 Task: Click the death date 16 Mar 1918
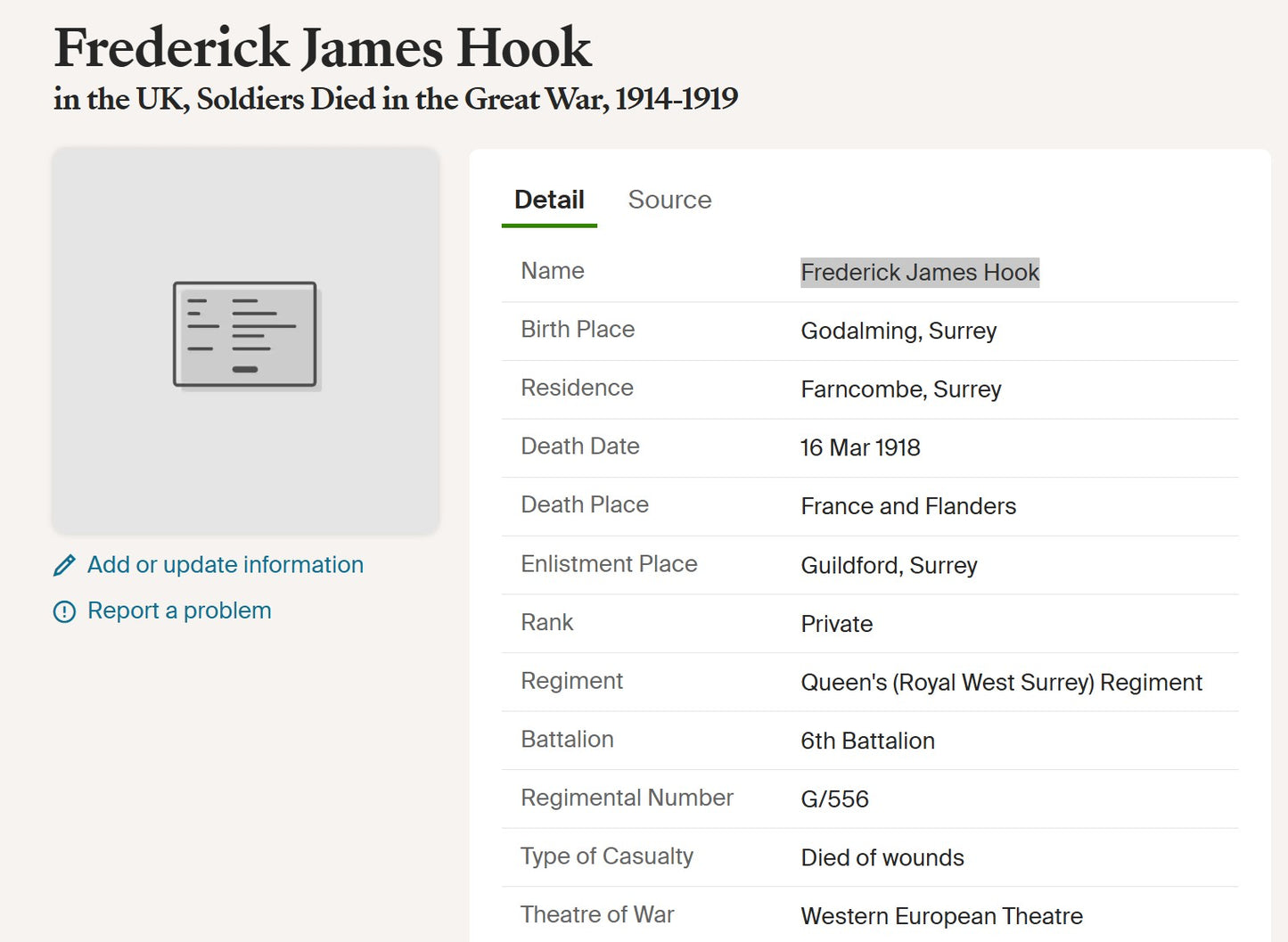click(x=859, y=448)
